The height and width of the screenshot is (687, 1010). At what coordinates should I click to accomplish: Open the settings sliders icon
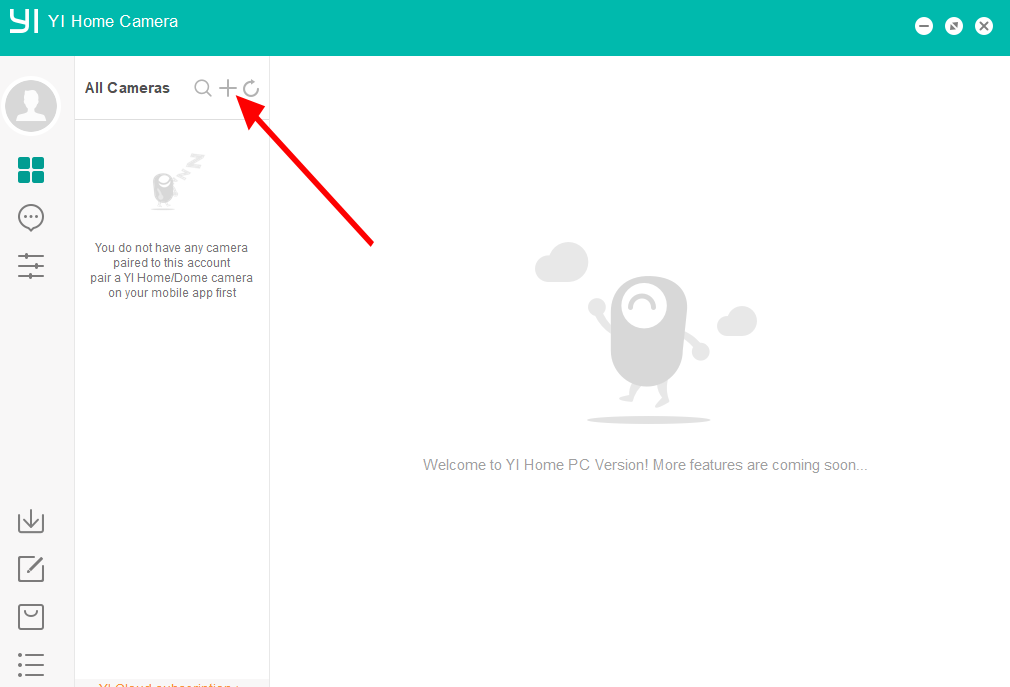coord(31,266)
